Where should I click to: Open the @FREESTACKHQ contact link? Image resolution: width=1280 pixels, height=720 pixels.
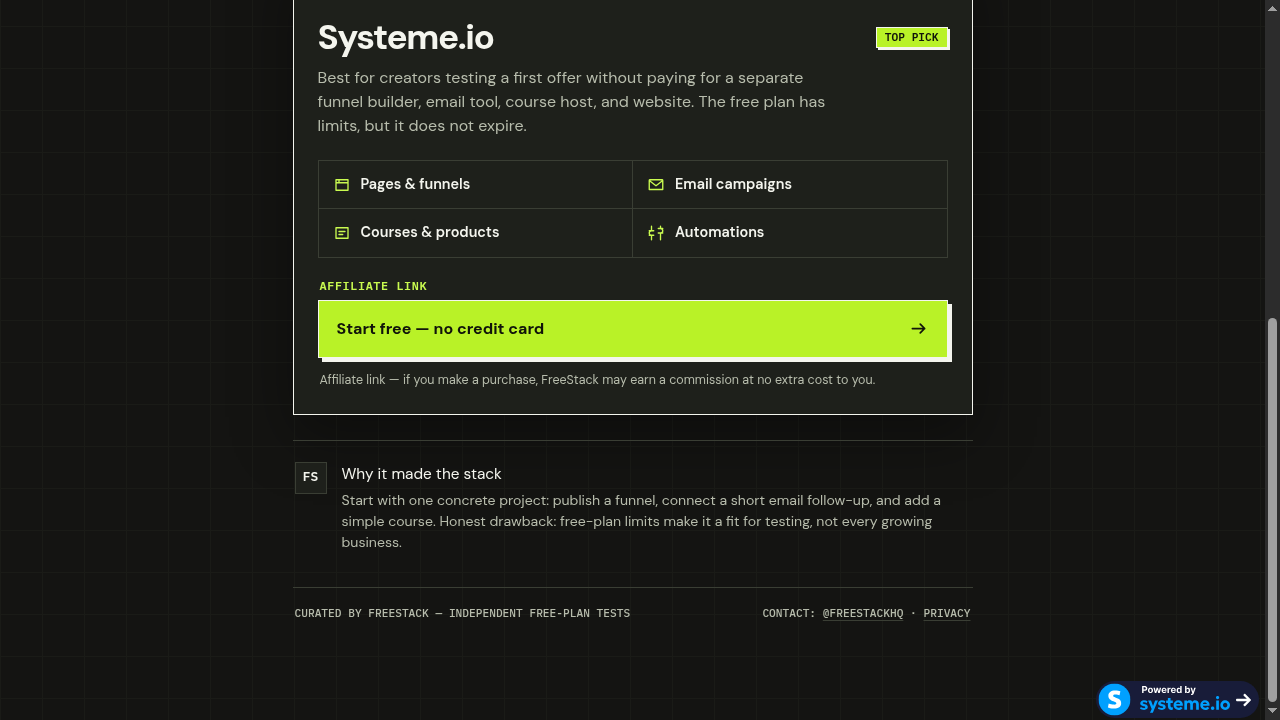tap(863, 613)
